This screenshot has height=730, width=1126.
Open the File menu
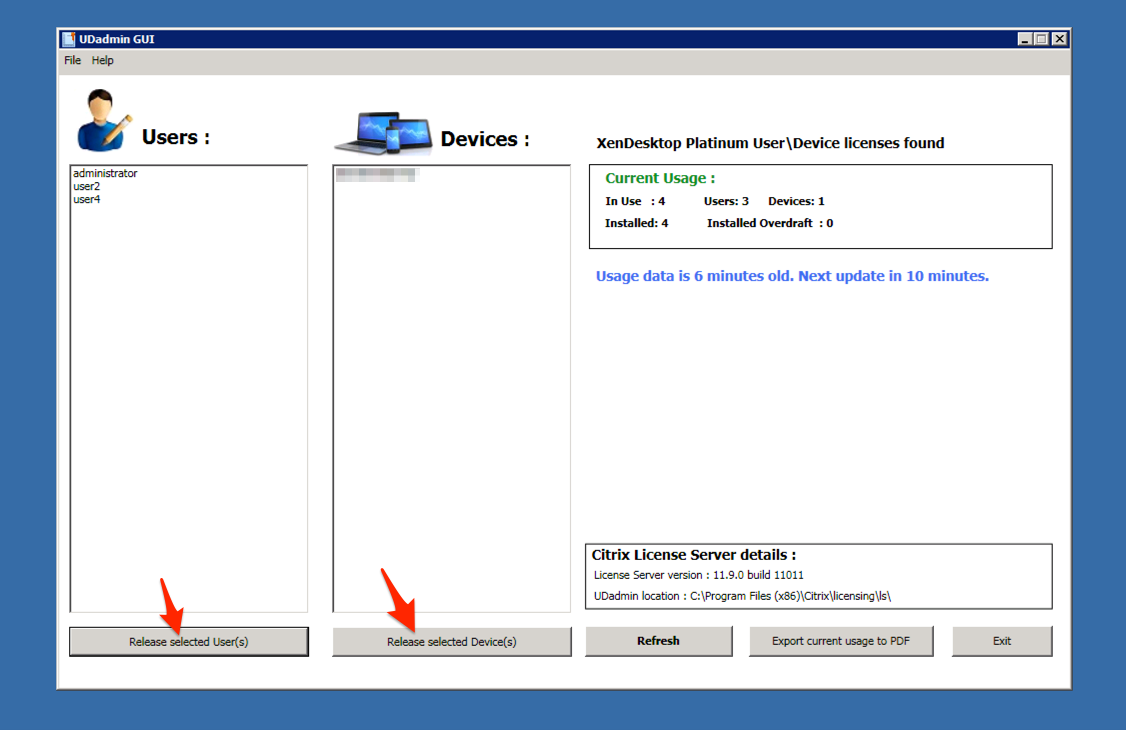72,60
